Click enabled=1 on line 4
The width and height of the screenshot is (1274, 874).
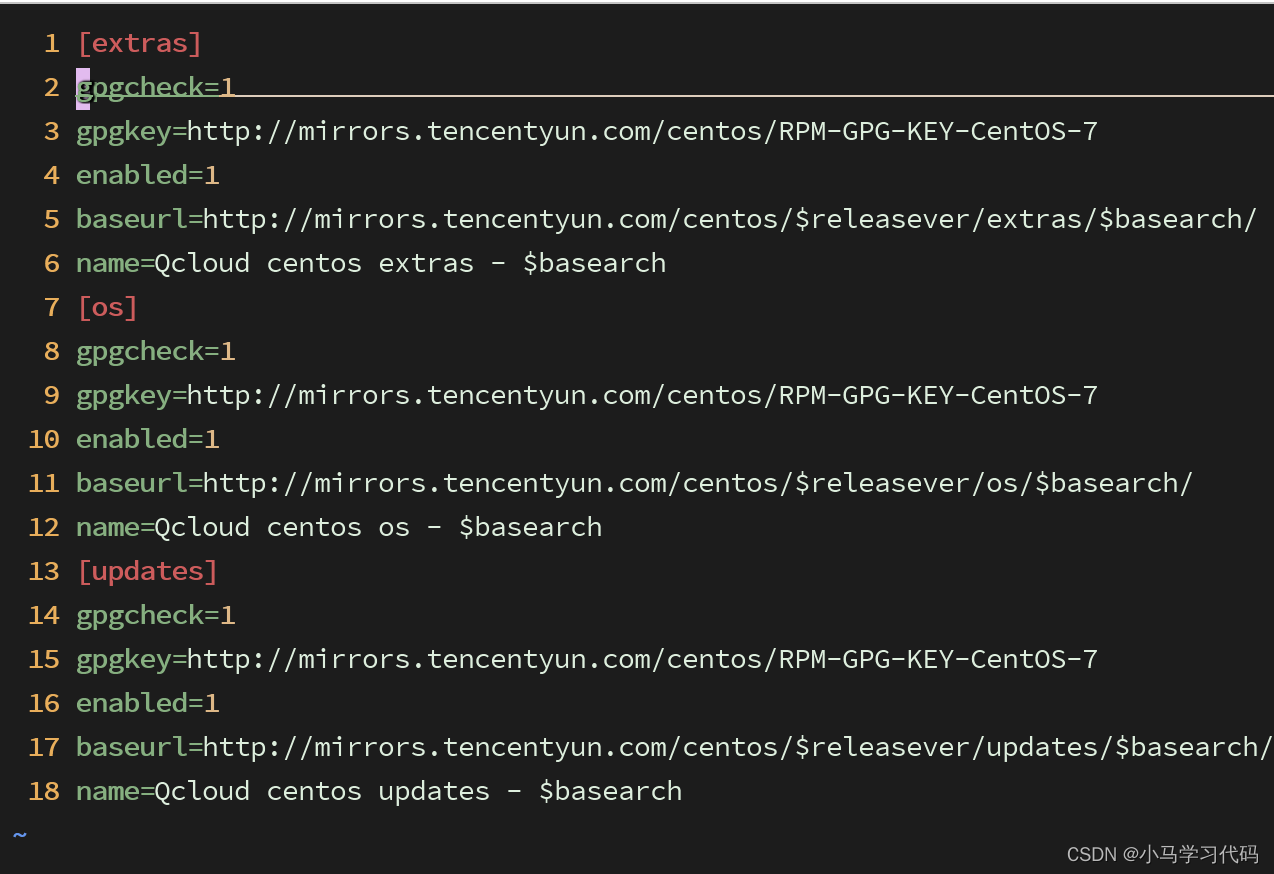coord(148,175)
